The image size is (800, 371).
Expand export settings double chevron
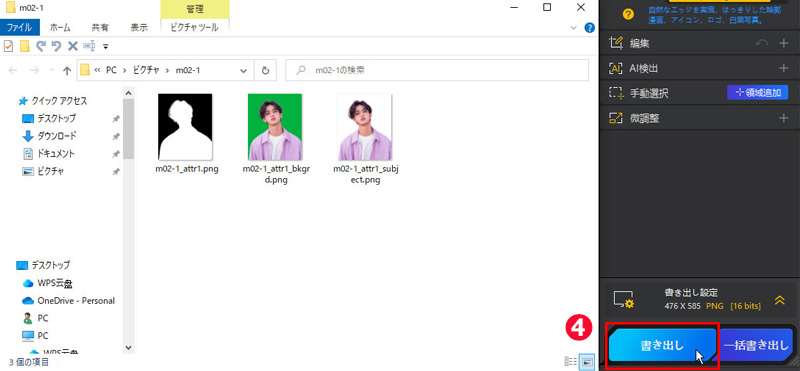click(779, 301)
